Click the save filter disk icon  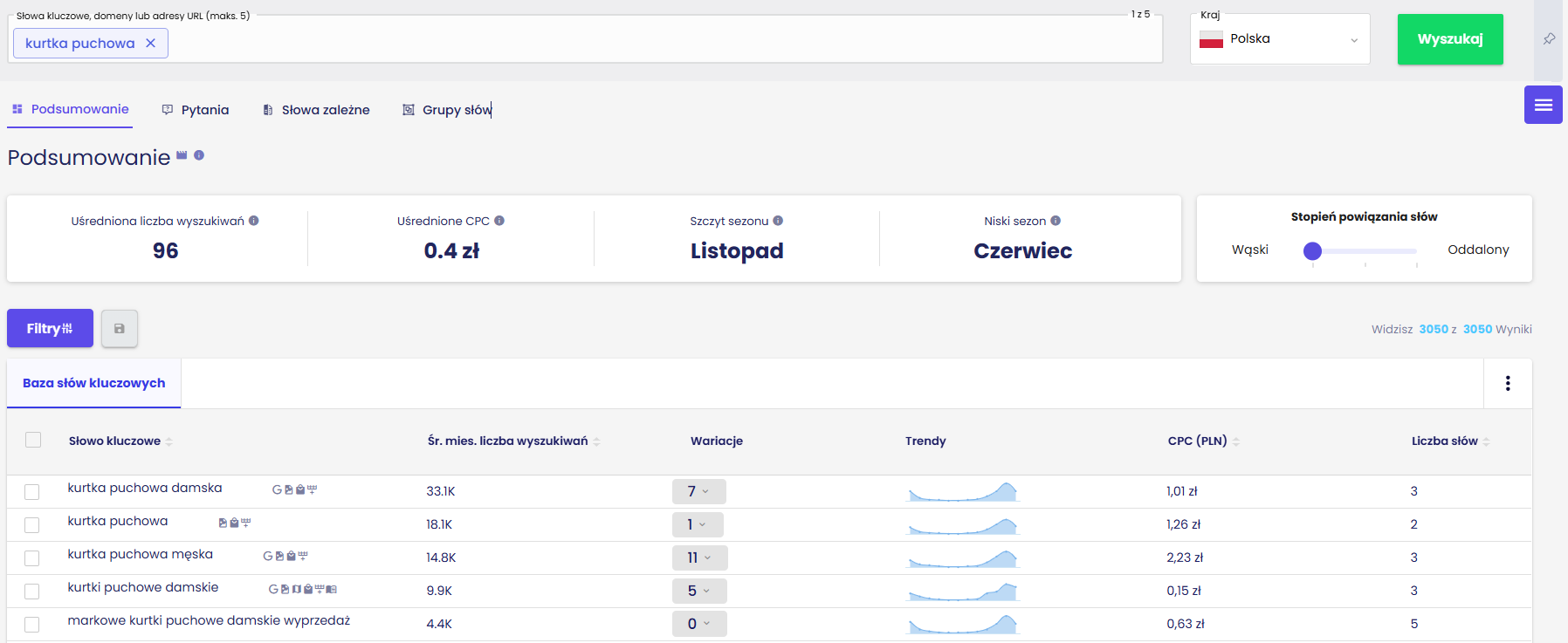point(120,329)
